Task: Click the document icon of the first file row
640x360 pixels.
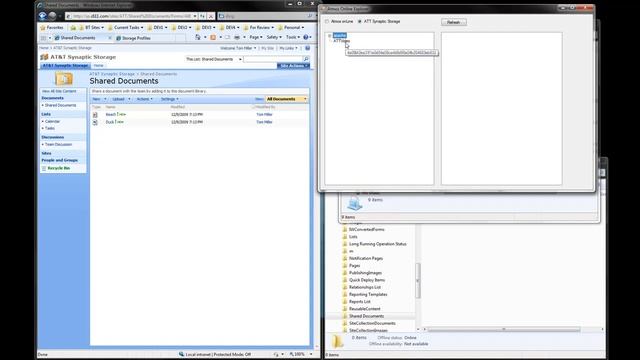Action: pos(95,115)
